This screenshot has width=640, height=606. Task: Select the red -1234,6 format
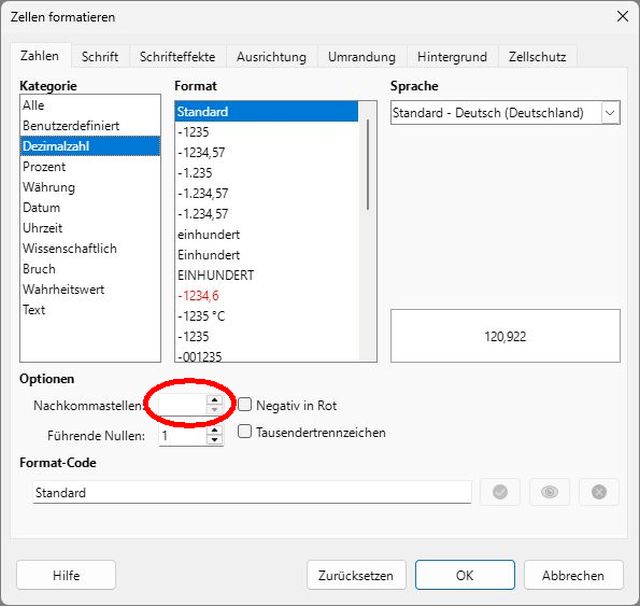tap(267, 295)
